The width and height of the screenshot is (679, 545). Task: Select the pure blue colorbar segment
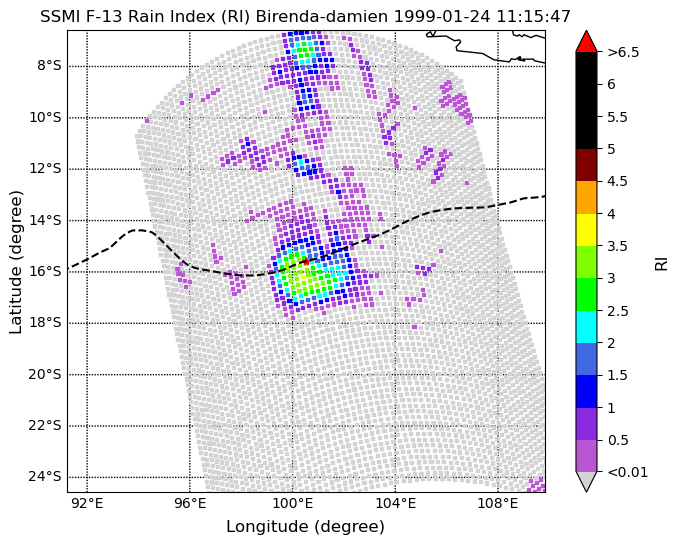click(x=586, y=392)
